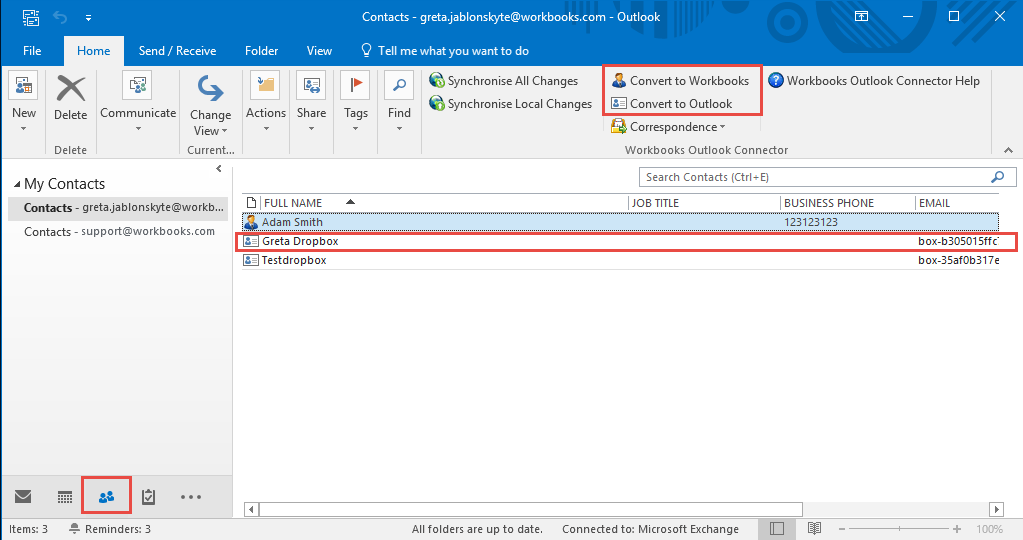The height and width of the screenshot is (540, 1023).
Task: Click the Testdropbox contact card icon
Action: tap(251, 260)
